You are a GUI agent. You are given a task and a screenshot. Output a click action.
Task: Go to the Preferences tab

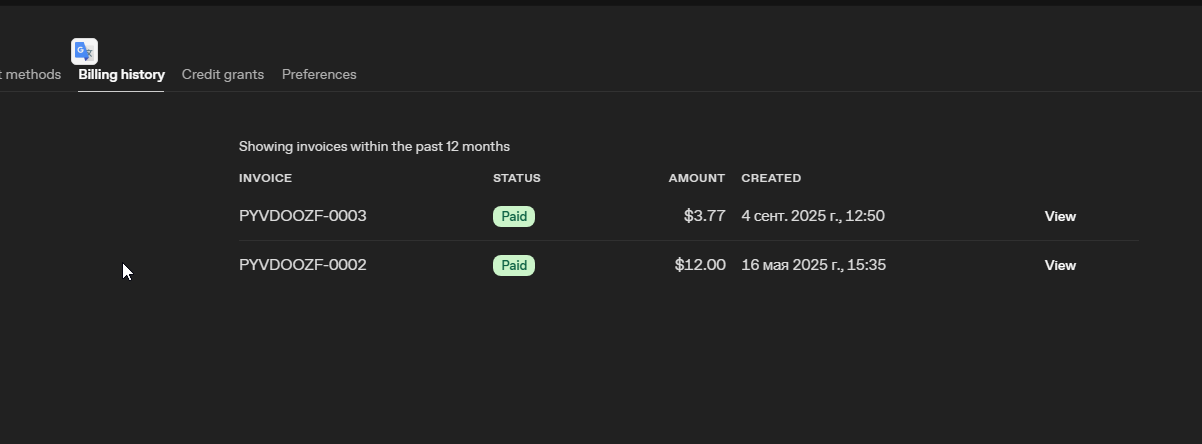tap(319, 75)
